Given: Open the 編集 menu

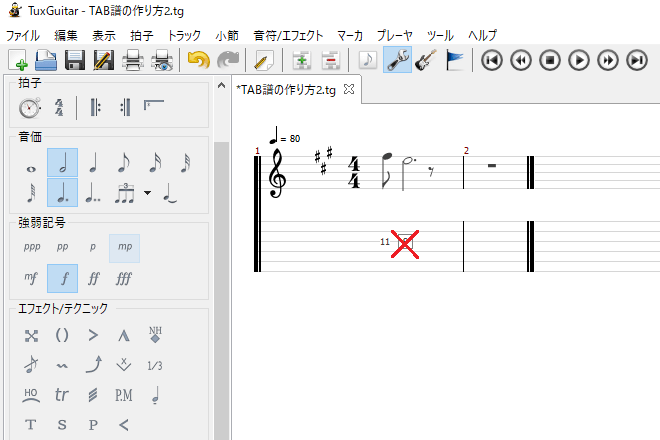Looking at the screenshot, I should pos(66,35).
